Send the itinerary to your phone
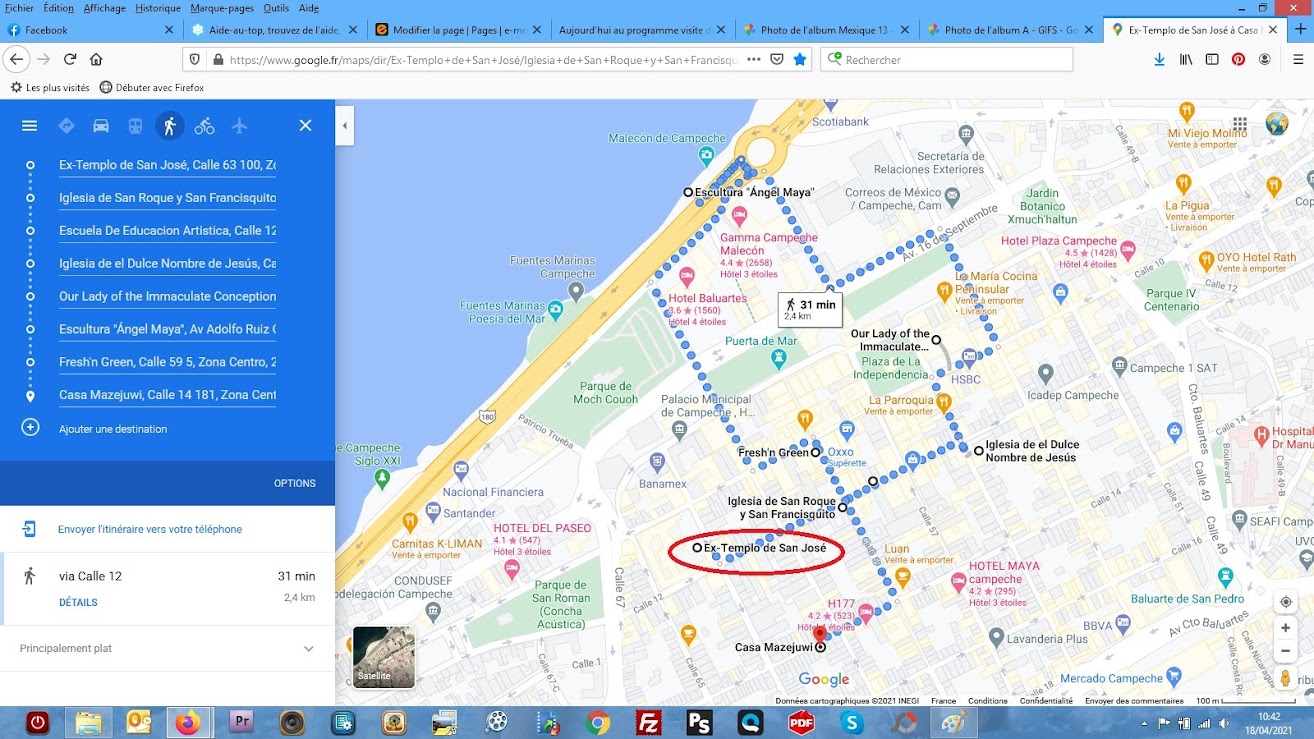The height and width of the screenshot is (739, 1314). tap(150, 529)
